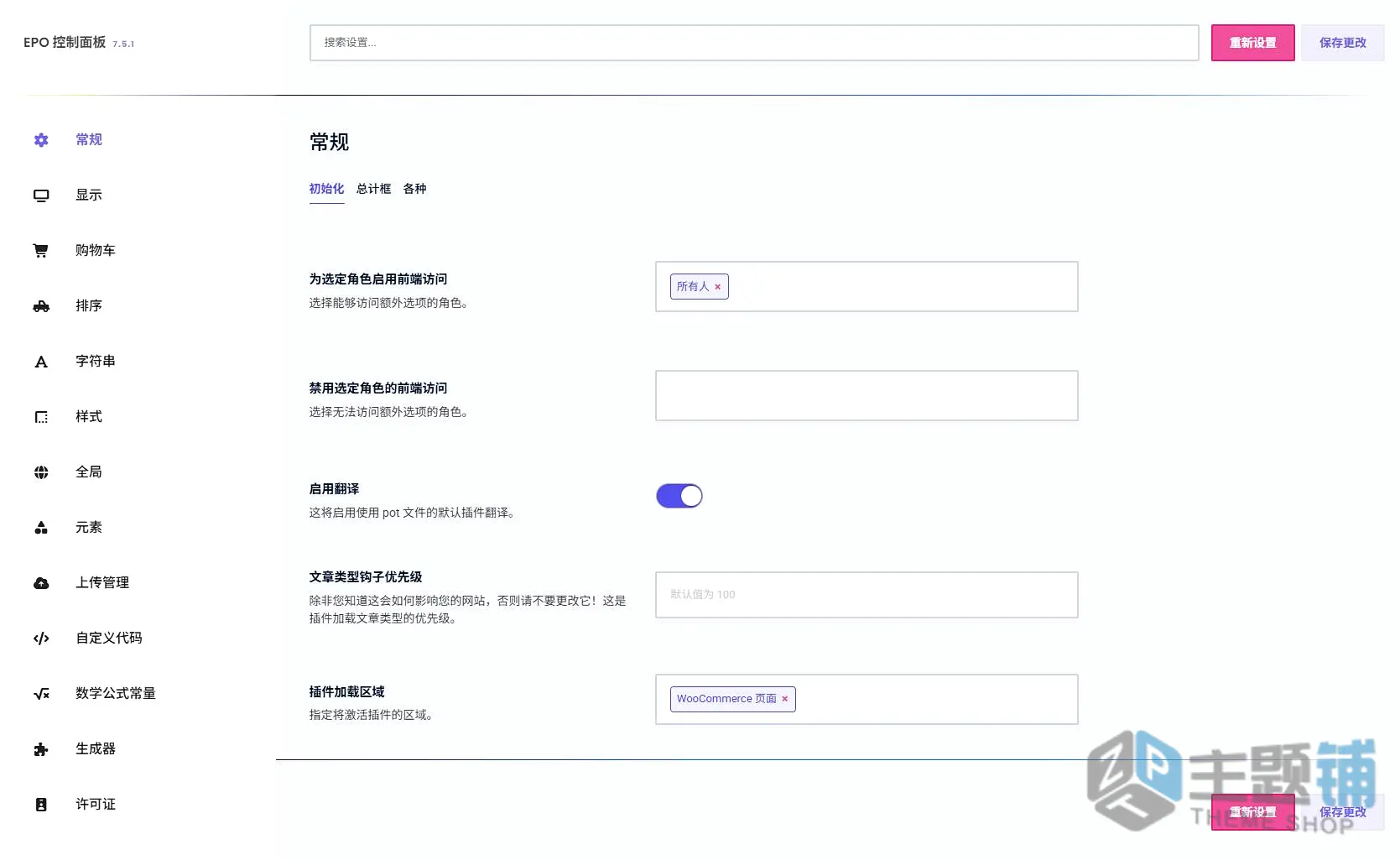Image resolution: width=1400 pixels, height=860 pixels.
Task: Click the monitor icon for 显示
Action: click(x=41, y=195)
